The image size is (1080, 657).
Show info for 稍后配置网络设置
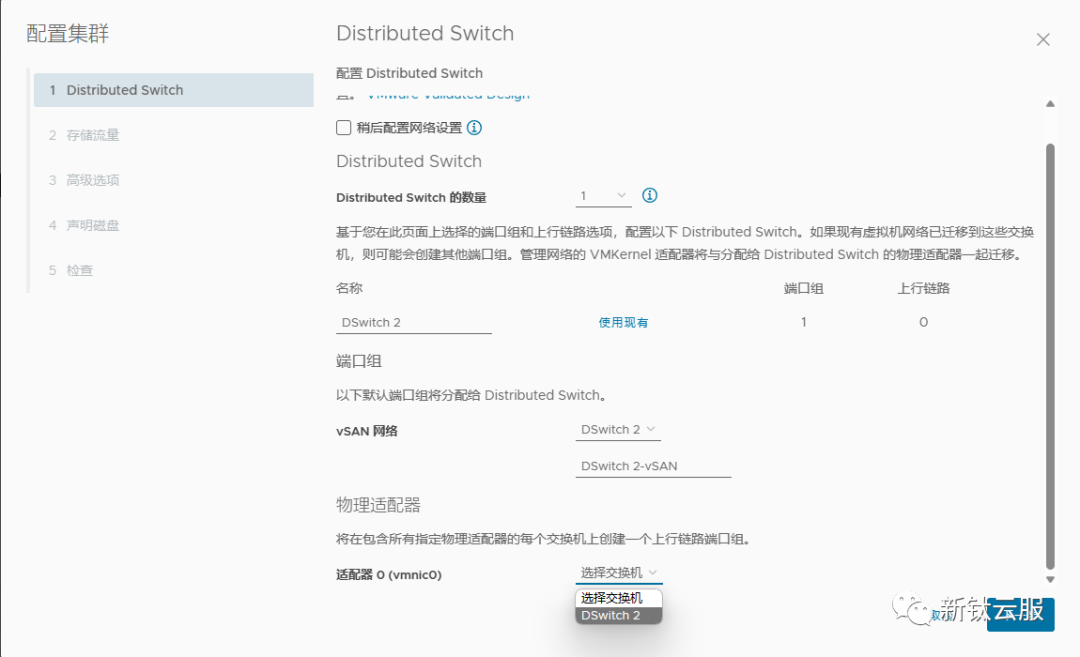point(475,127)
